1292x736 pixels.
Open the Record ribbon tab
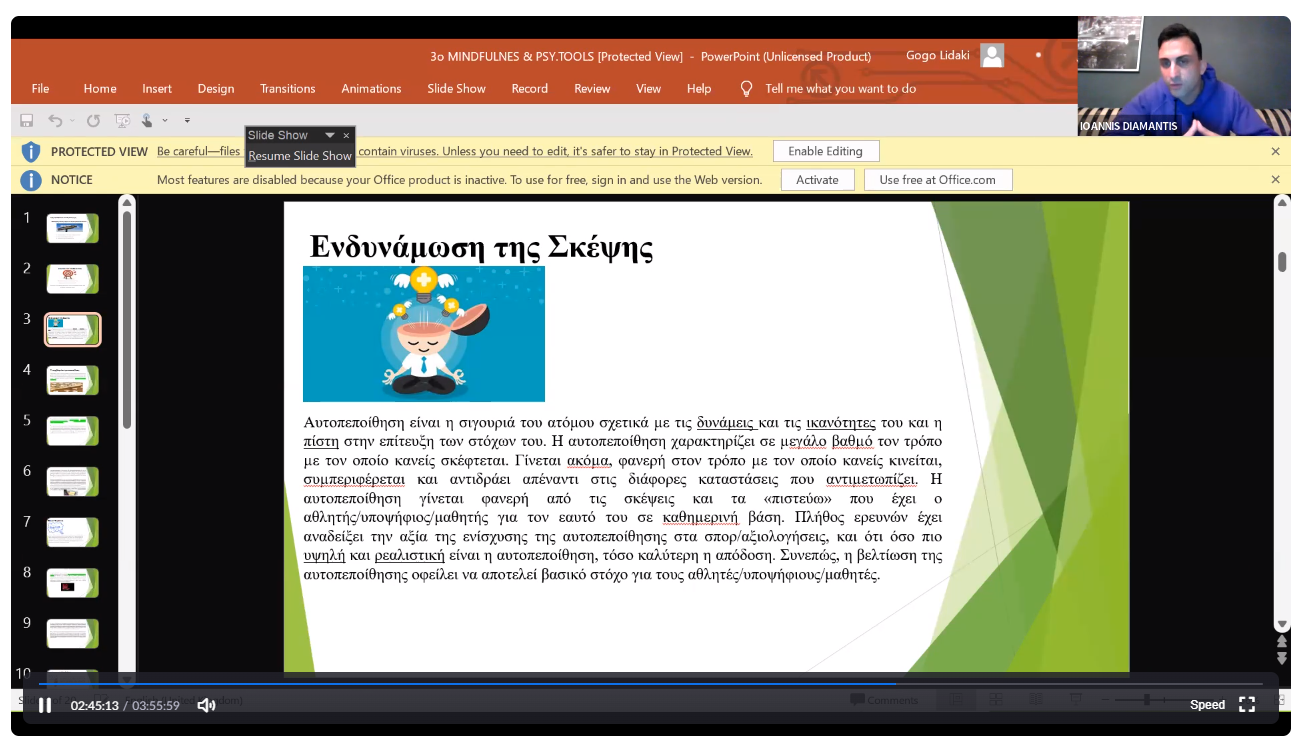pos(529,88)
